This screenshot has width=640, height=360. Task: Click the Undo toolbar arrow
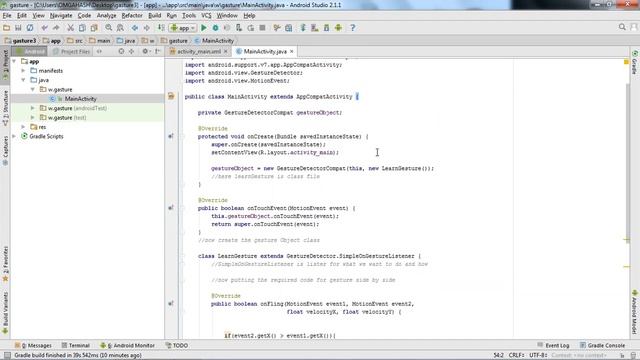[44, 28]
